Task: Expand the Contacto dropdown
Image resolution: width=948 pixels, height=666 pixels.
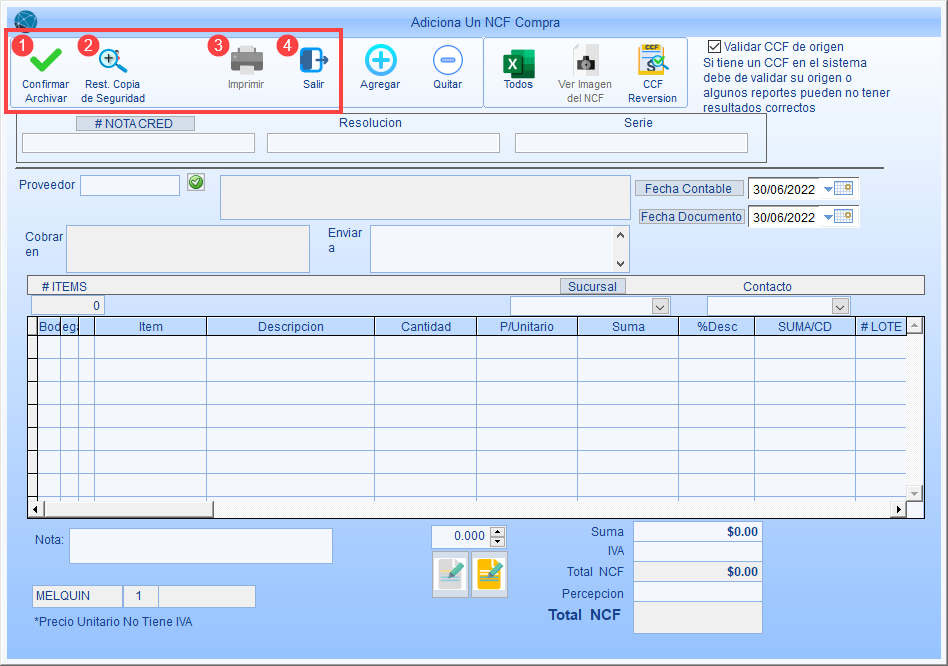Action: [840, 306]
